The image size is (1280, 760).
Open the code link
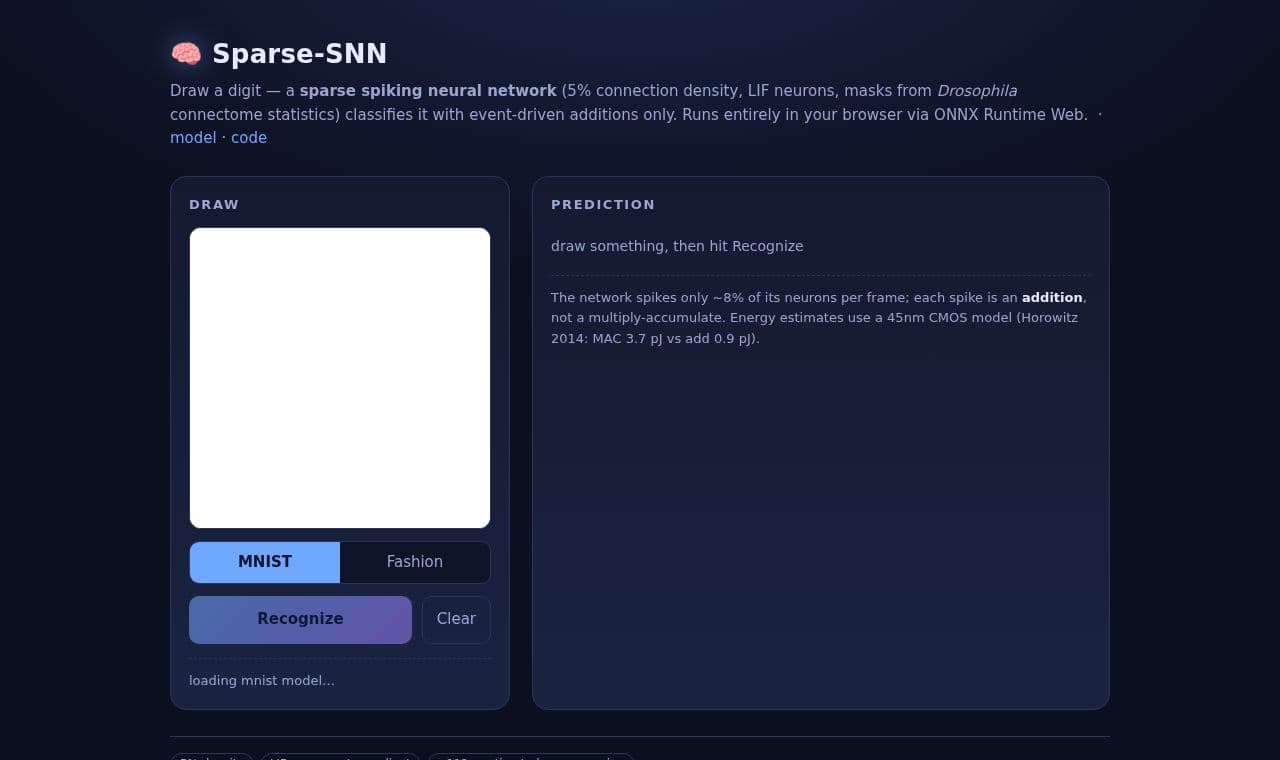[x=249, y=138]
